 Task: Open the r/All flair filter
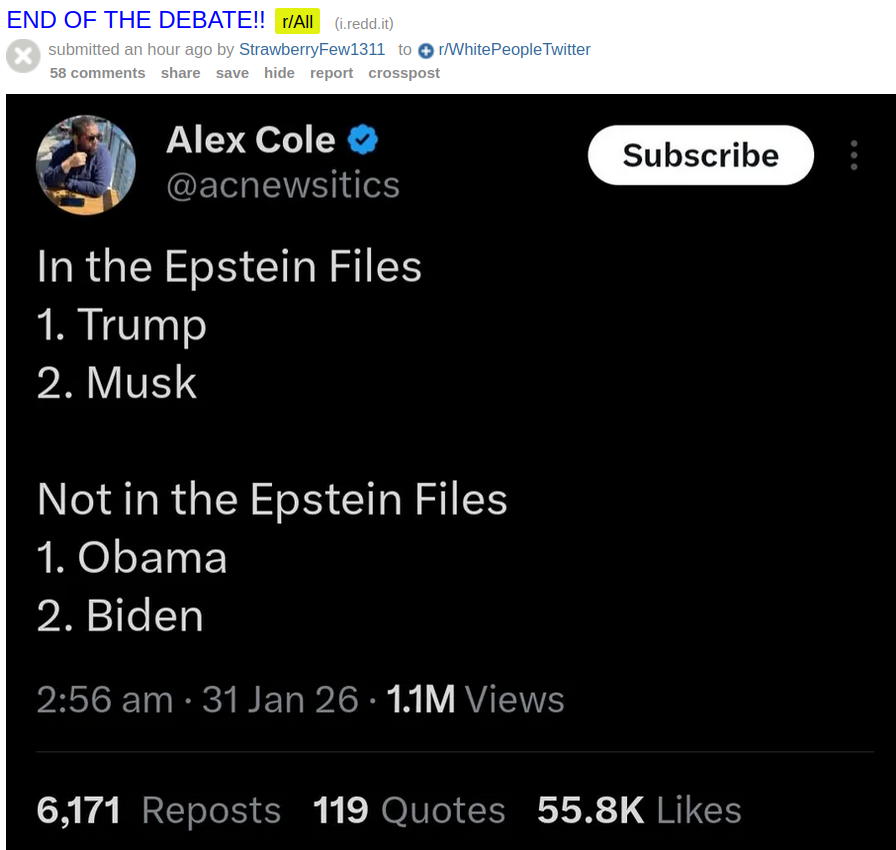[296, 20]
